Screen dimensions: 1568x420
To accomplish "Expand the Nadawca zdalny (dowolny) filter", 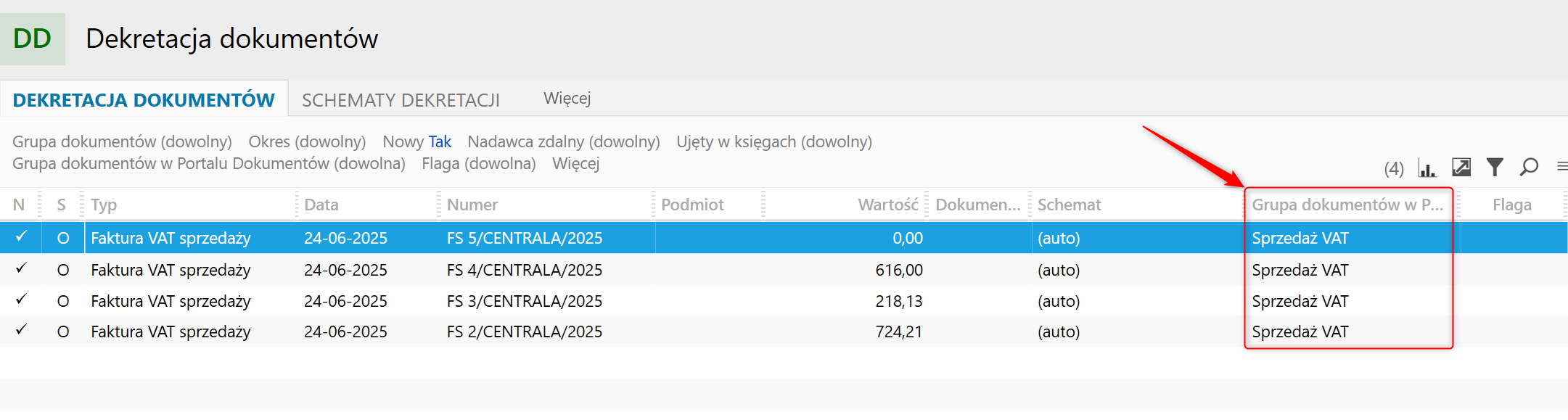I will (563, 142).
